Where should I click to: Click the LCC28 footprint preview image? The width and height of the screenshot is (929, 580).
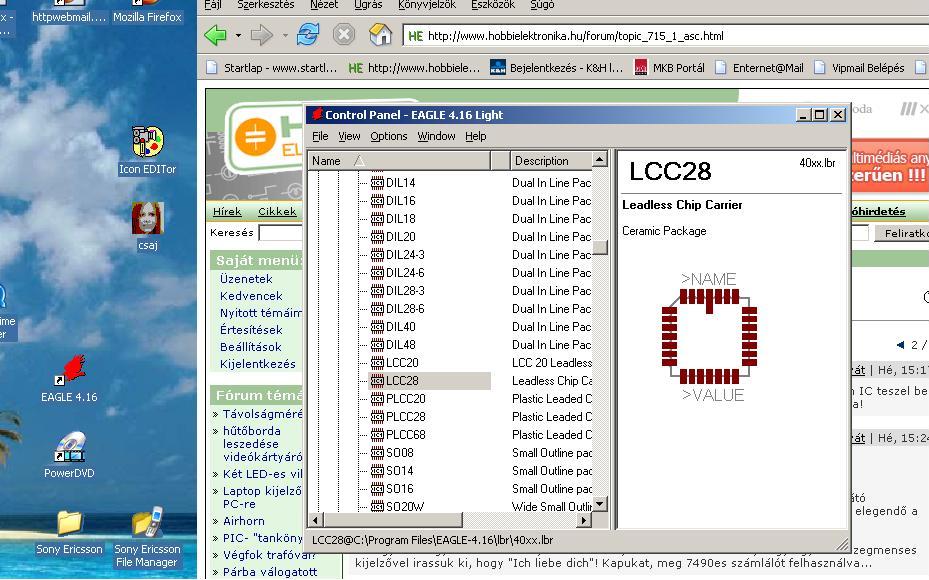coord(709,337)
